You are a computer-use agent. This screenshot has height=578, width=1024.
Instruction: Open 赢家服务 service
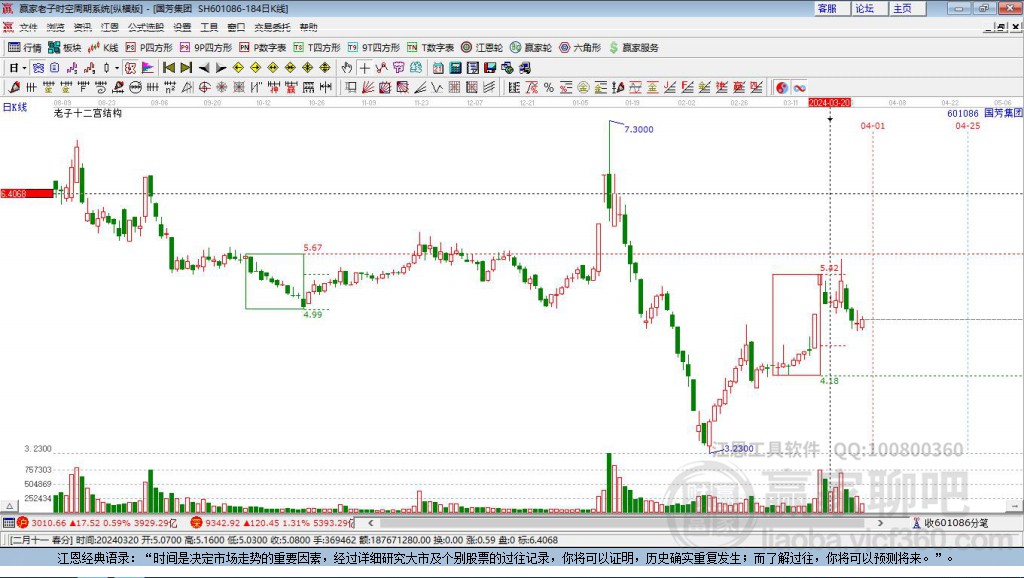tap(633, 48)
